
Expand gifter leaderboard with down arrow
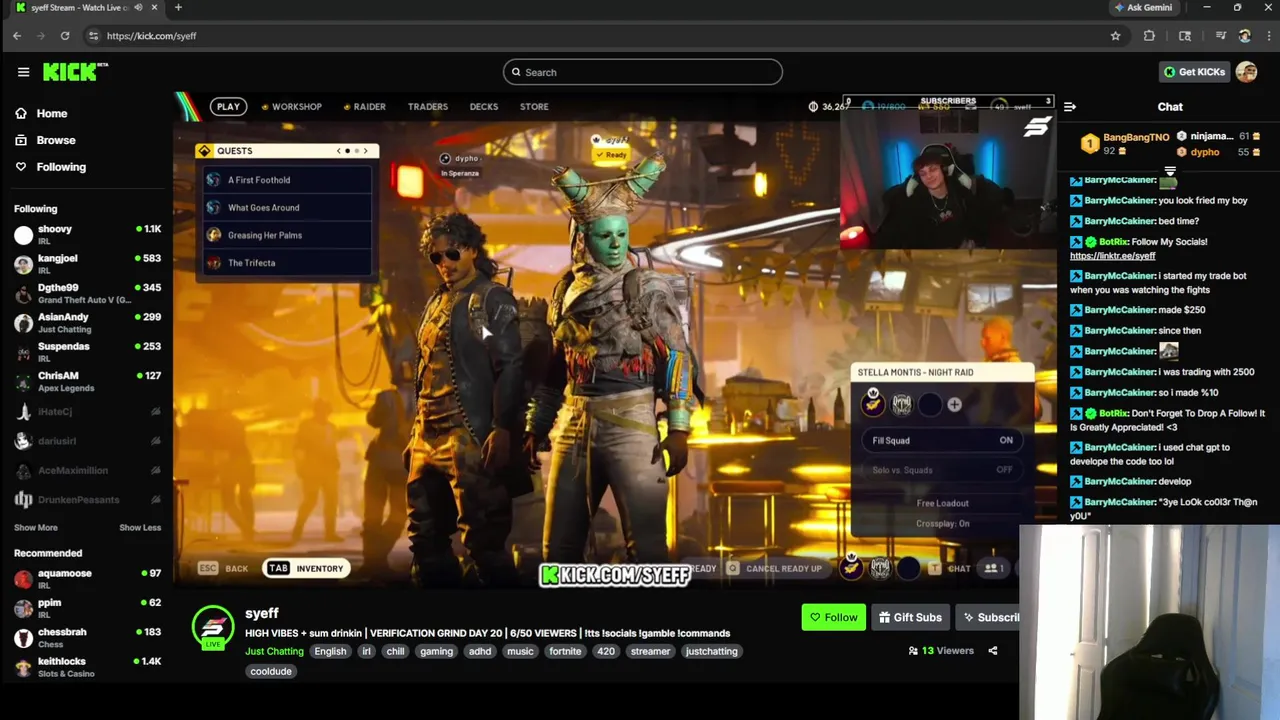(1169, 172)
